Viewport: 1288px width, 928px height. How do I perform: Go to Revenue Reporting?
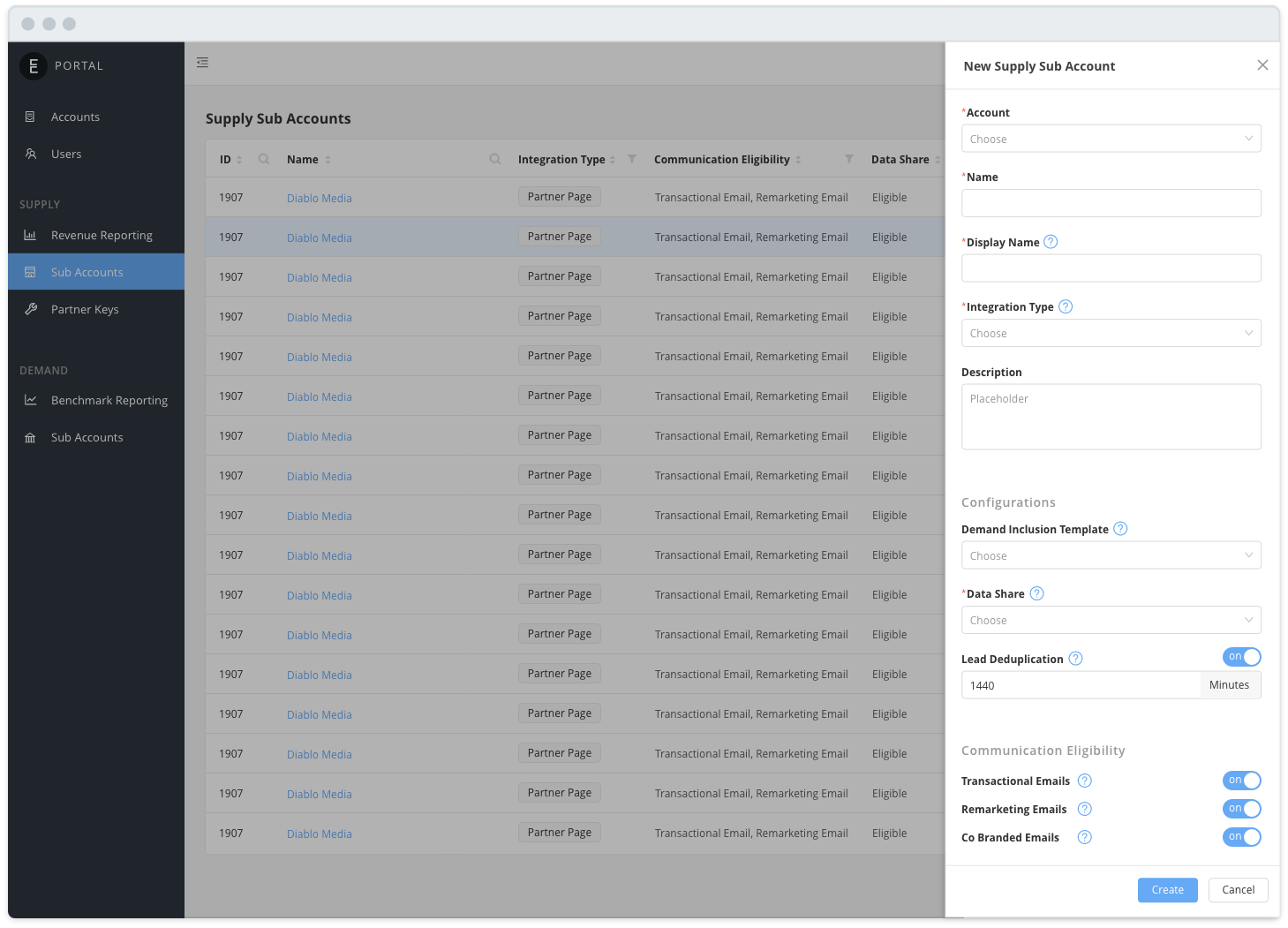pos(96,235)
